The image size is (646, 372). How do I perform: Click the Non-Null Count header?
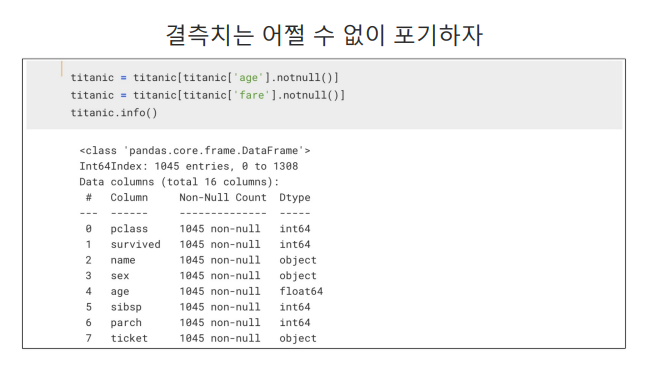(x=223, y=197)
